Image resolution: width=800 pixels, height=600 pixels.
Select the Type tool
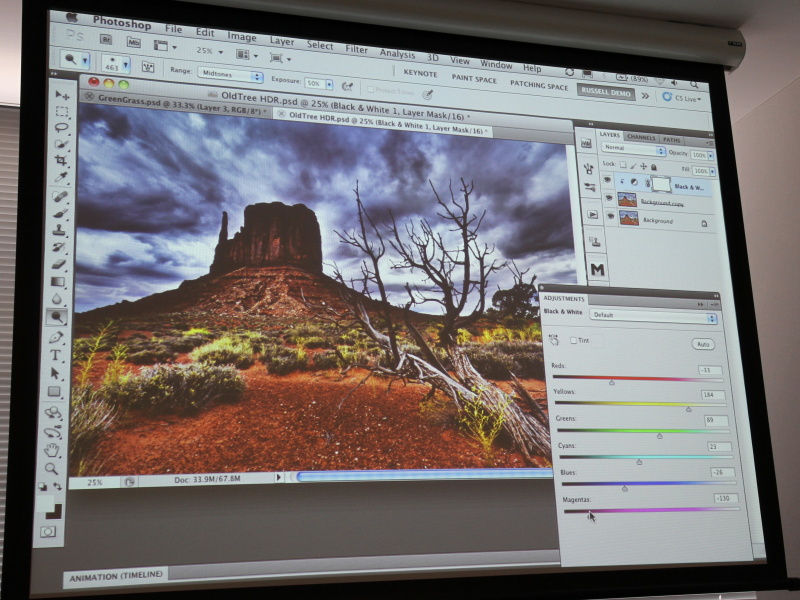55,355
